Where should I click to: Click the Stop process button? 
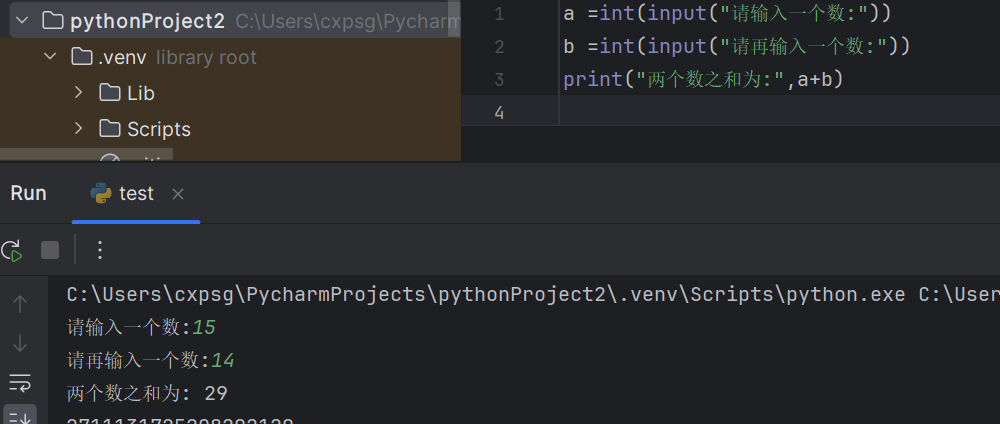point(50,250)
